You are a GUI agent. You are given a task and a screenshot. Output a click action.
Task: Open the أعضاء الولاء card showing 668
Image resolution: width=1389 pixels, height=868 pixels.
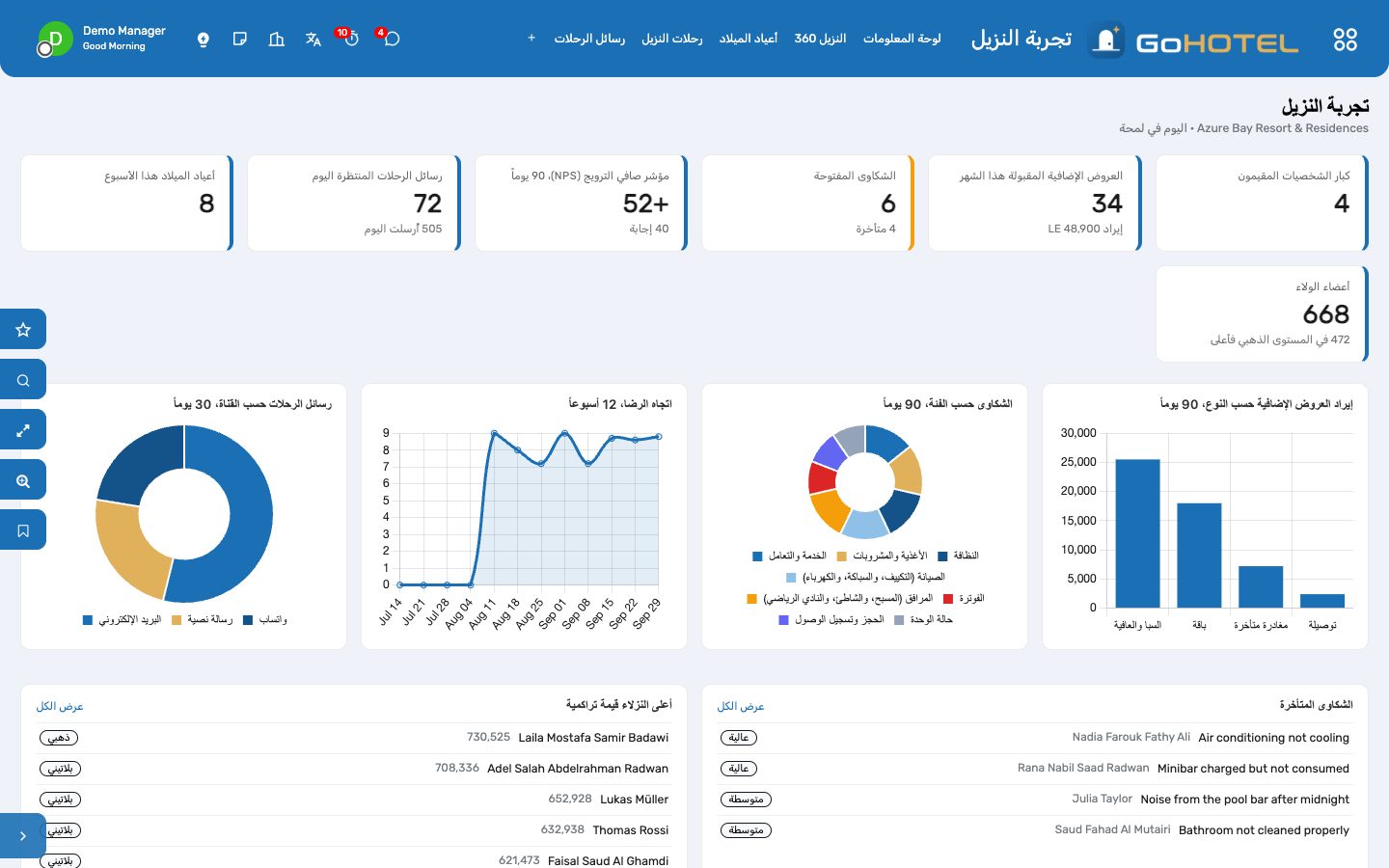[1263, 314]
